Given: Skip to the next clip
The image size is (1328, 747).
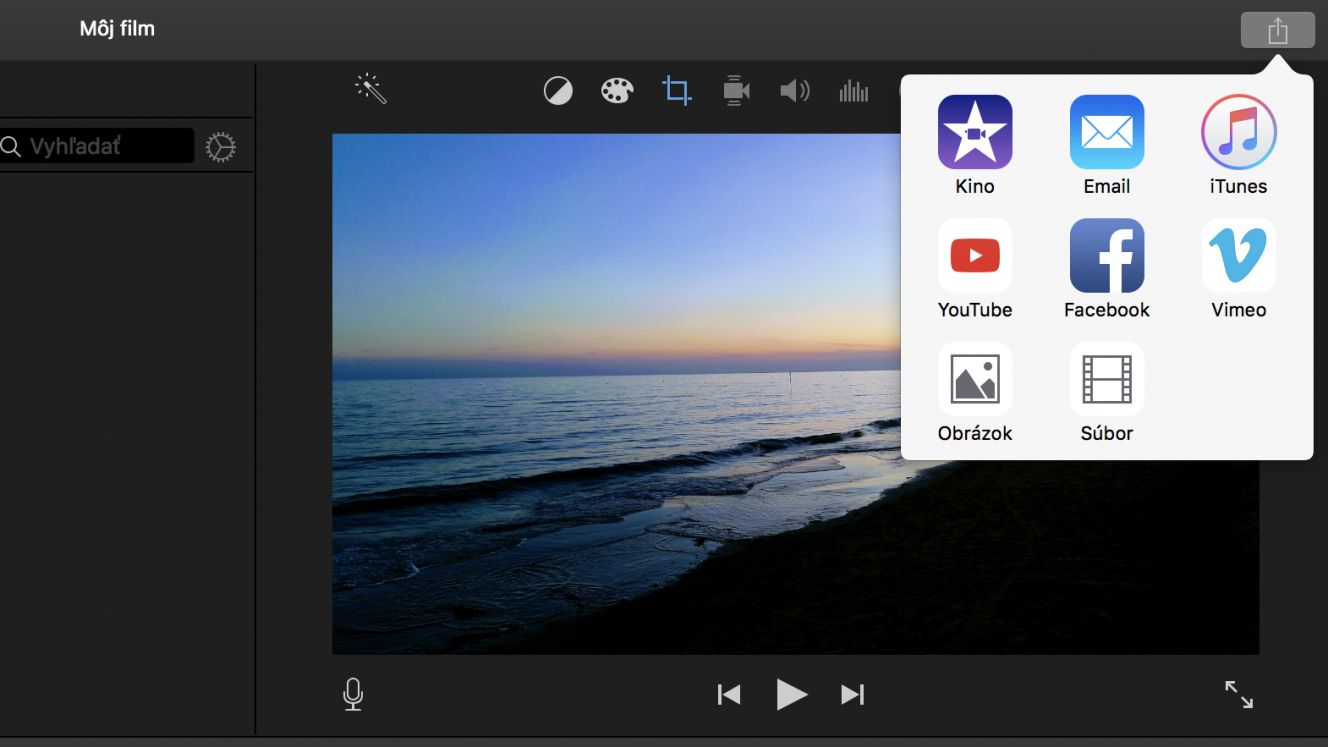Looking at the screenshot, I should (852, 694).
